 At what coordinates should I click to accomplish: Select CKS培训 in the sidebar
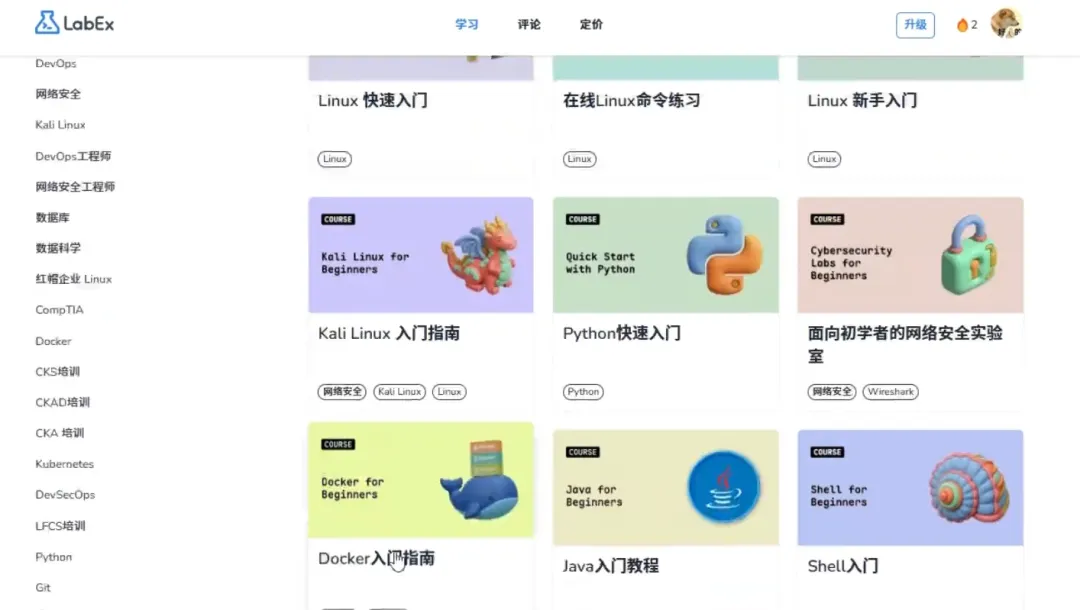58,372
